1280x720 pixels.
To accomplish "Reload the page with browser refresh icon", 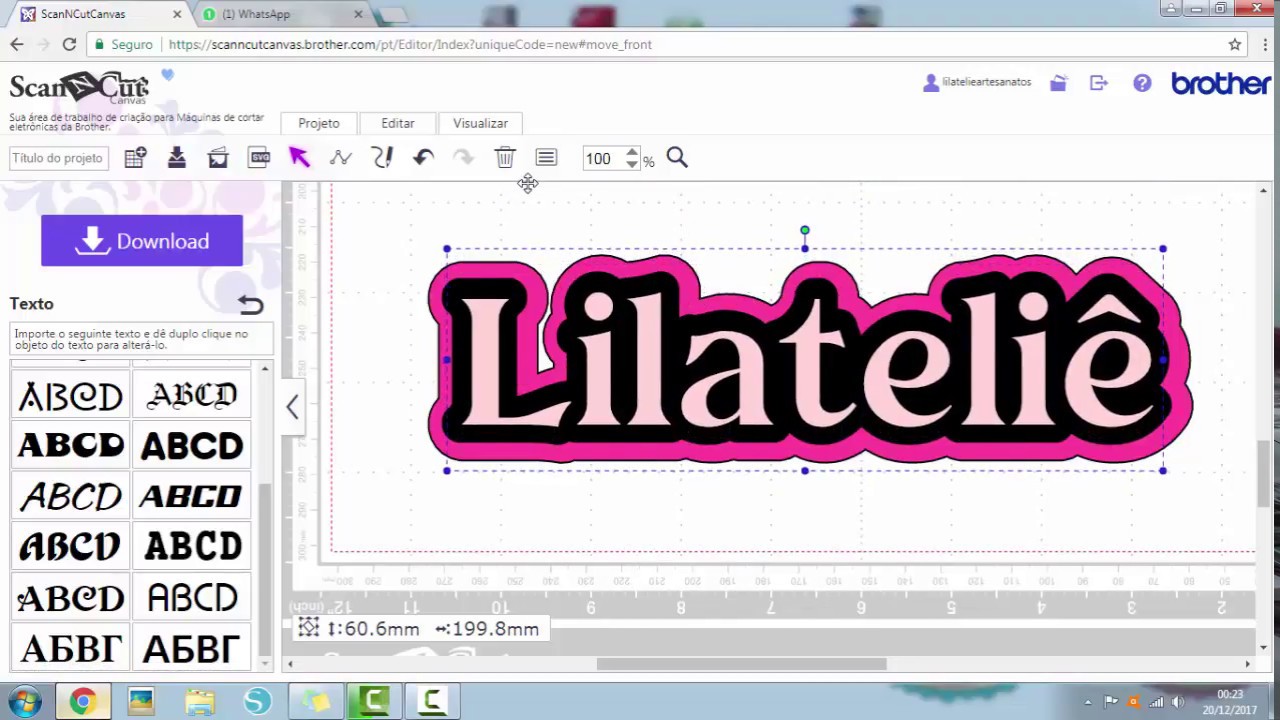I will [x=69, y=44].
